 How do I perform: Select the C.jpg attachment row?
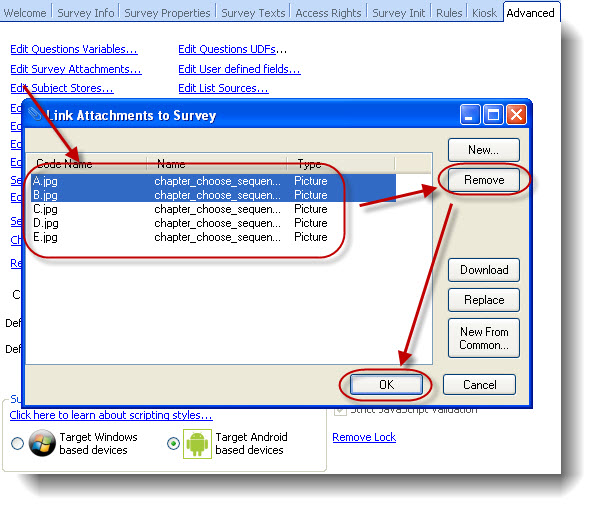(213, 209)
